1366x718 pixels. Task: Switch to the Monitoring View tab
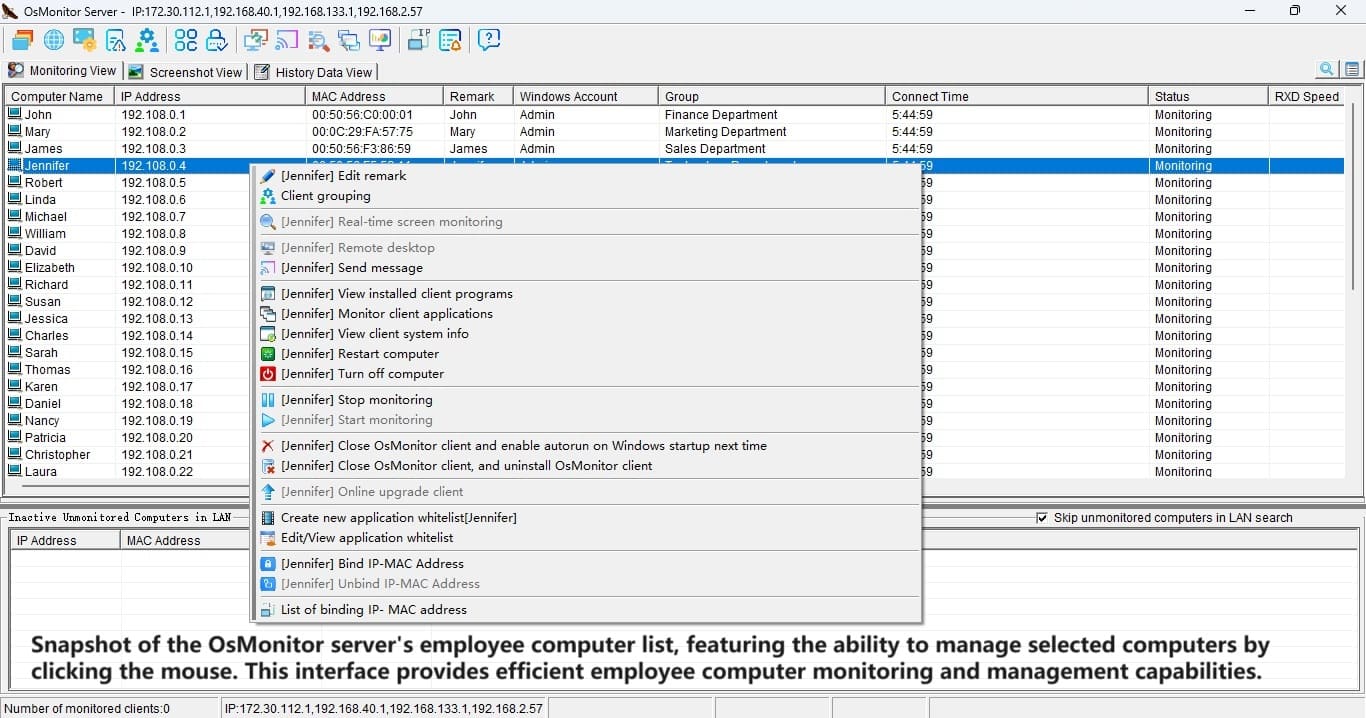[62, 71]
